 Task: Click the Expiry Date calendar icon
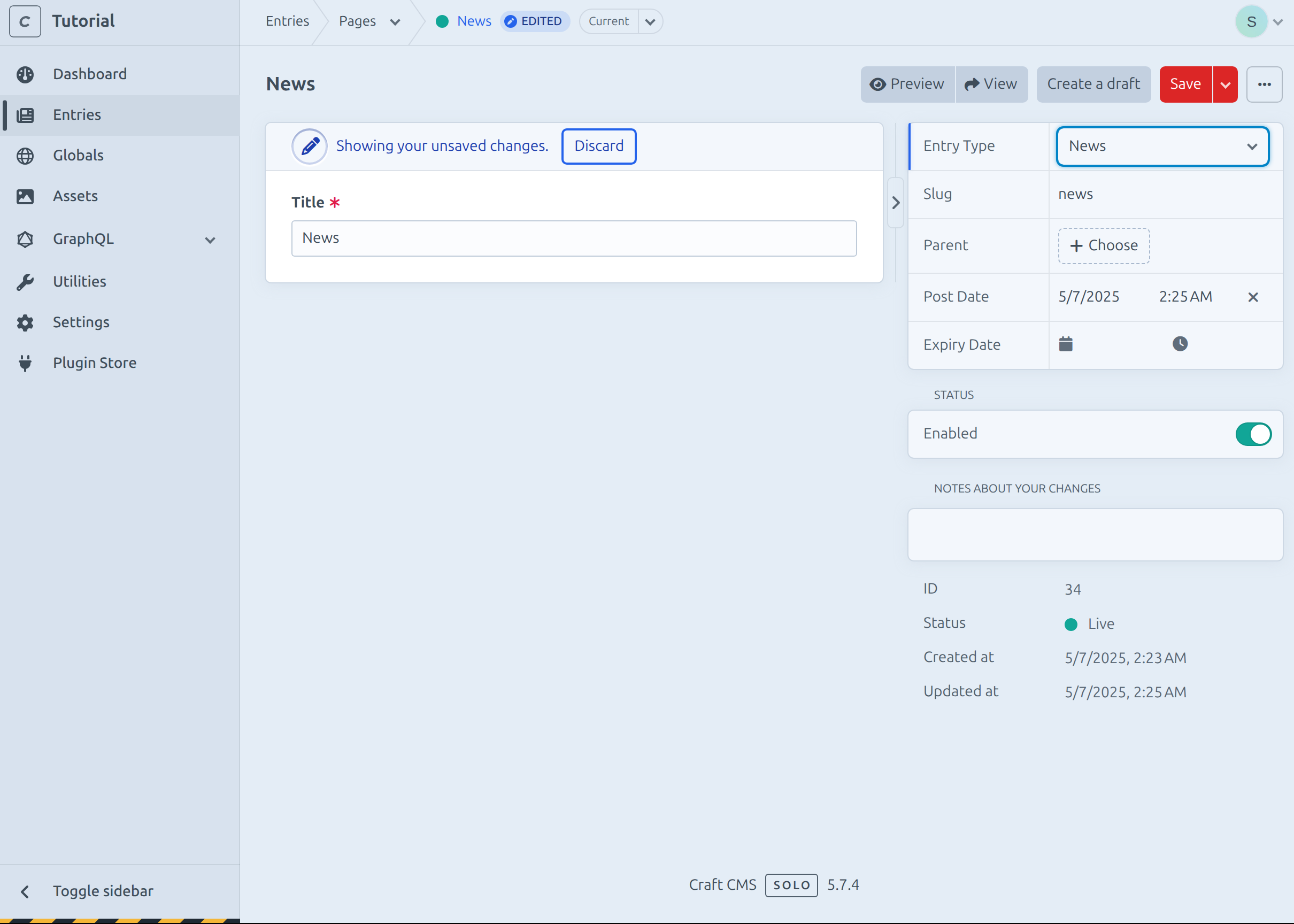pos(1065,344)
